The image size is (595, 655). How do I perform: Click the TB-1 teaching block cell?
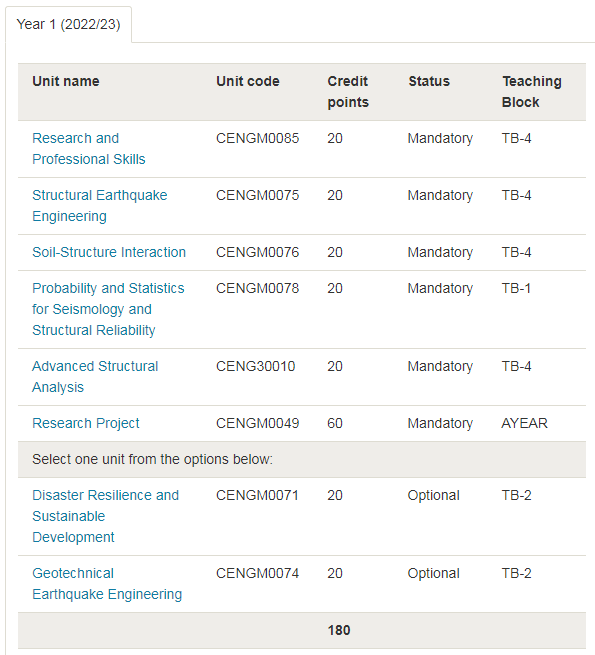516,288
